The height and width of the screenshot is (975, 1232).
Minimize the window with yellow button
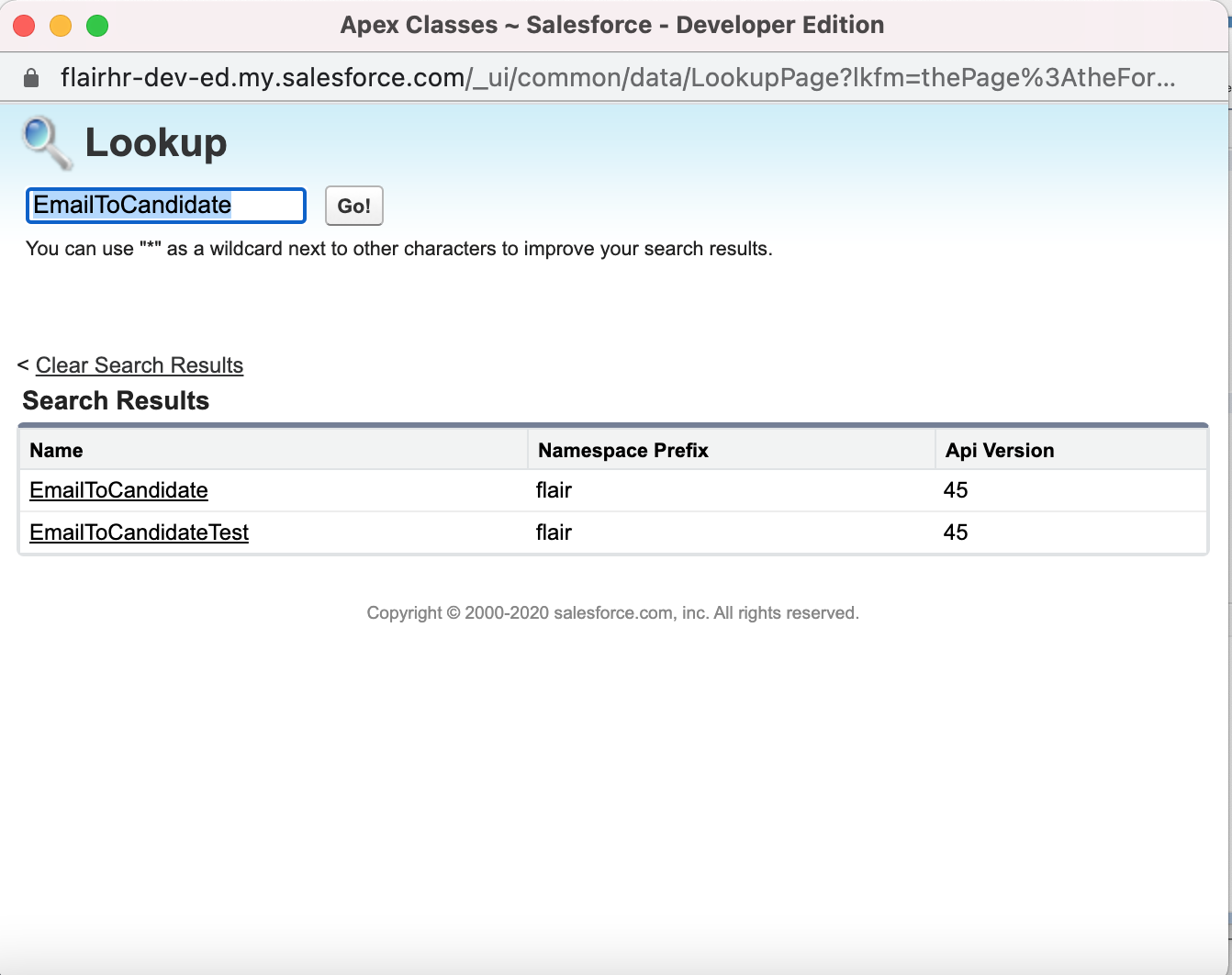(x=61, y=26)
